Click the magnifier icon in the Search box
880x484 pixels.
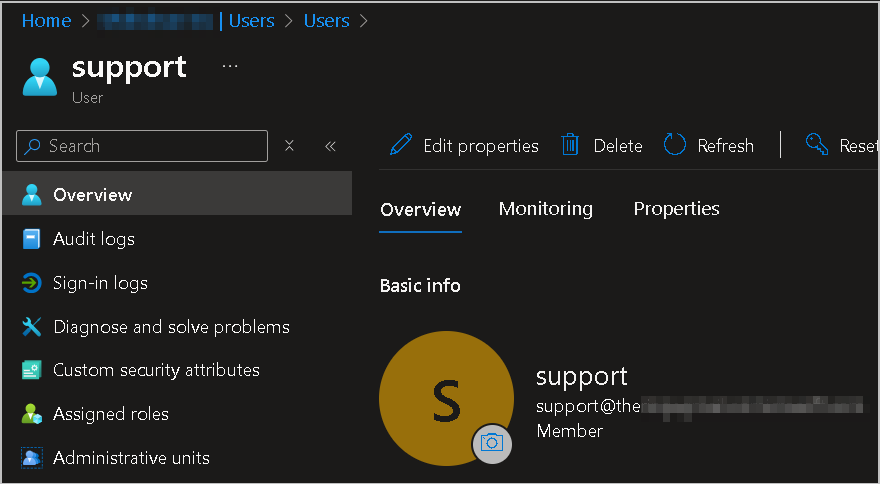point(33,146)
